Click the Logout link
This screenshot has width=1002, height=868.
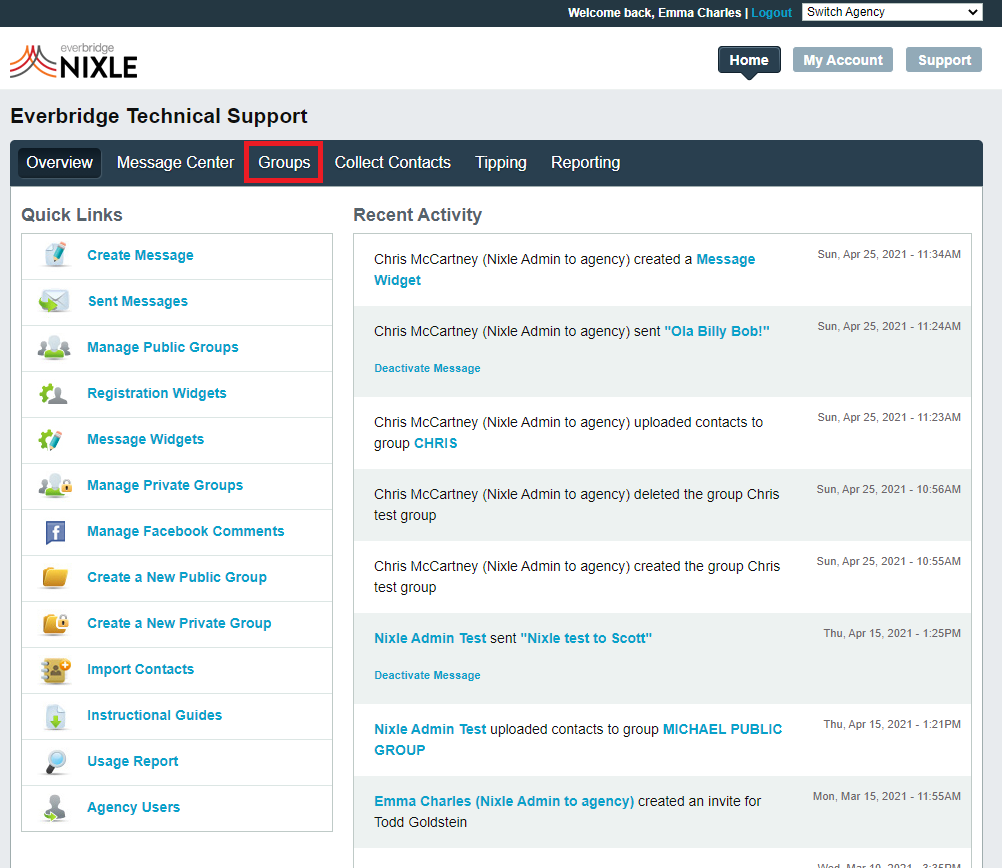[771, 13]
